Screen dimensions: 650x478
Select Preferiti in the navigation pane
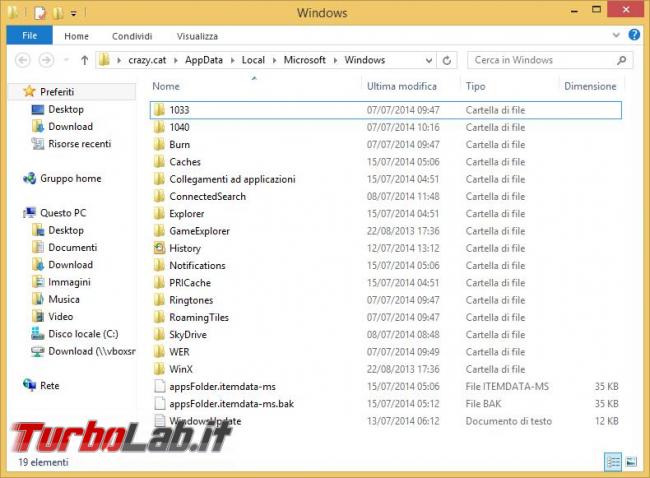57,92
